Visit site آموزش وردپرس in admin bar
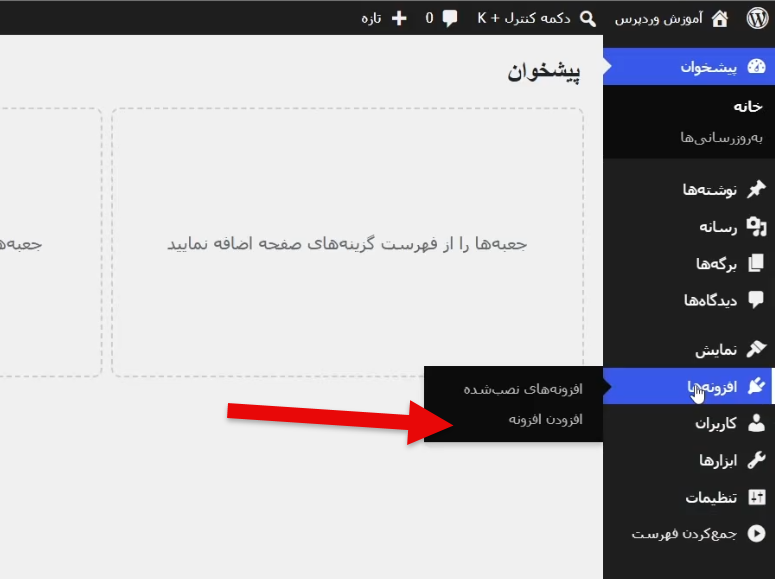The width and height of the screenshot is (775, 579). coord(658,19)
